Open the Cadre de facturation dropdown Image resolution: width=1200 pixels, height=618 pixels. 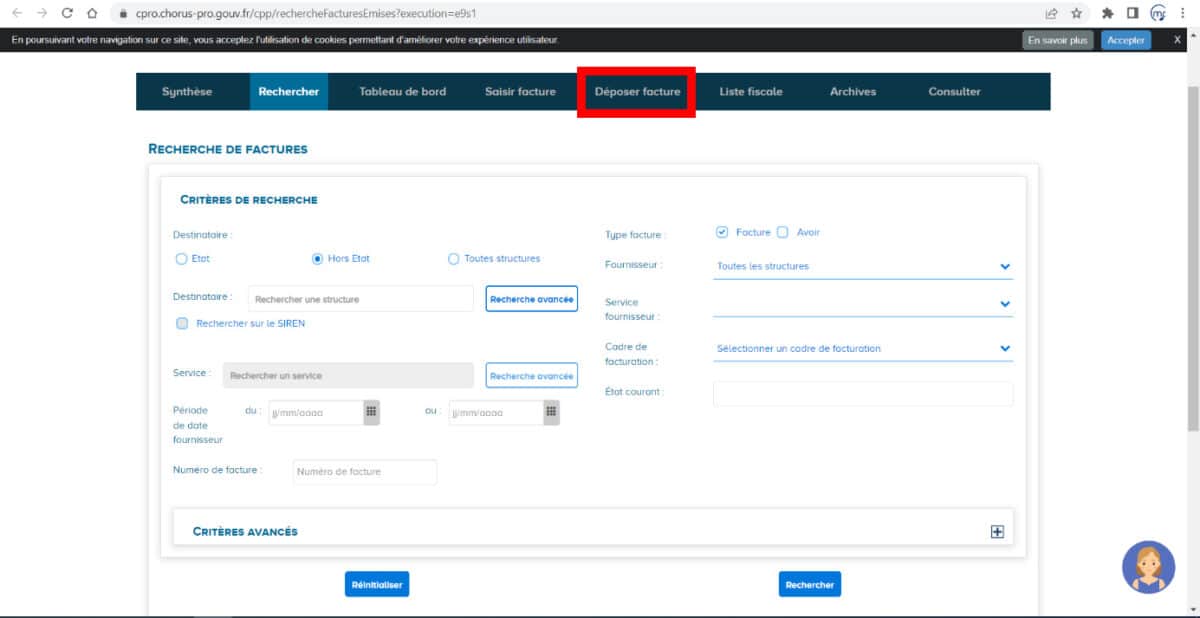coord(1004,347)
